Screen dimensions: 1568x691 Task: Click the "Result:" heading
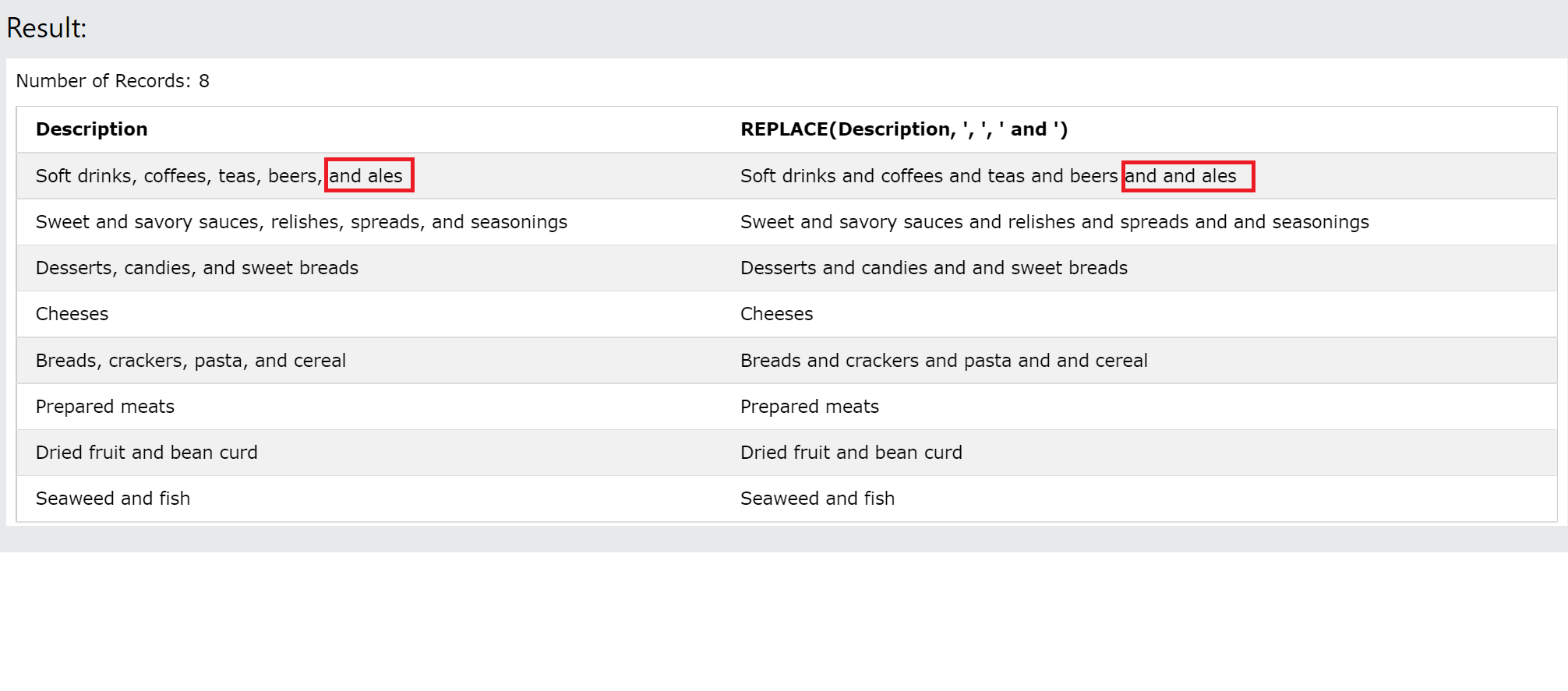47,28
